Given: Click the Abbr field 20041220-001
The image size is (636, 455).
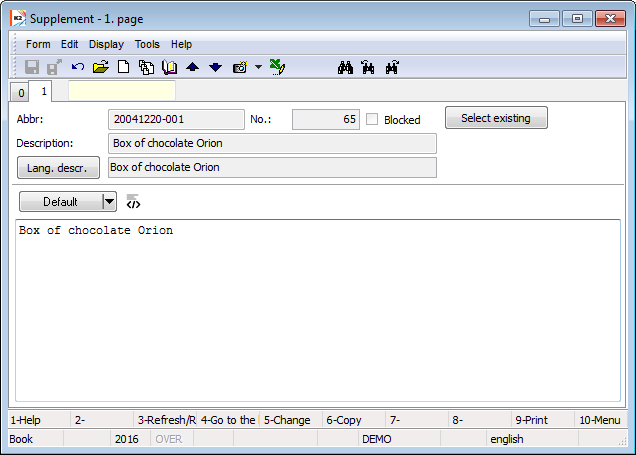Looking at the screenshot, I should pos(176,119).
